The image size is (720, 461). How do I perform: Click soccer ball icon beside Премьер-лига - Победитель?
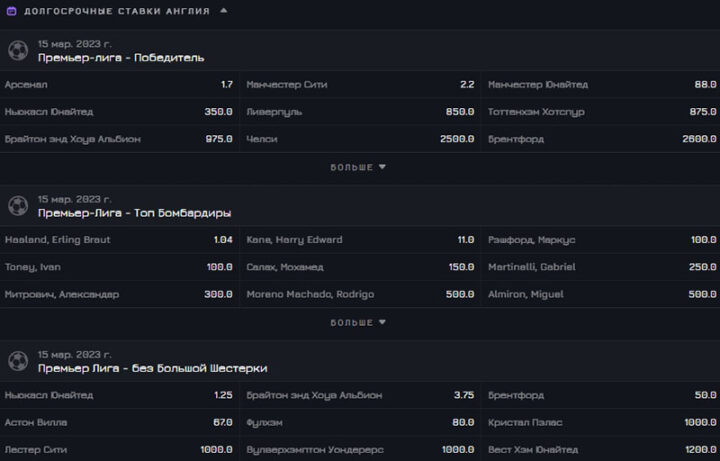point(18,50)
